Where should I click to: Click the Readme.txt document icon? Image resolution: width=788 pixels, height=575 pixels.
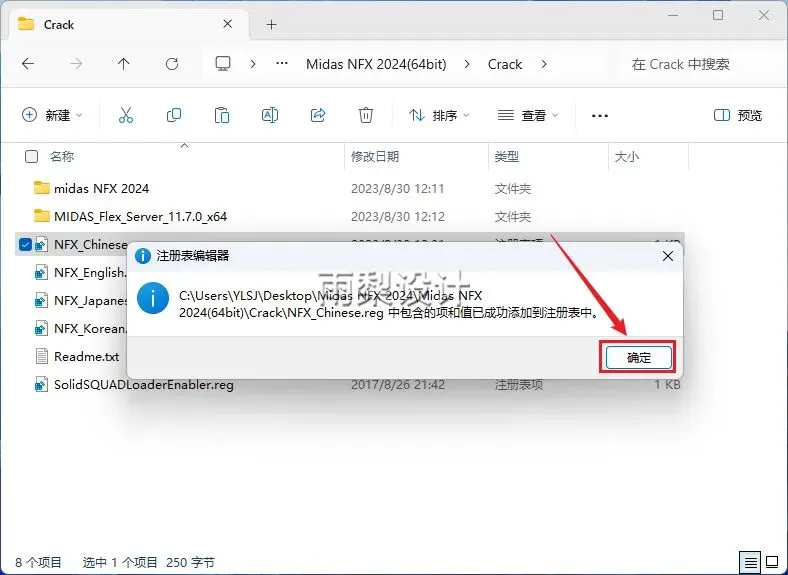41,356
